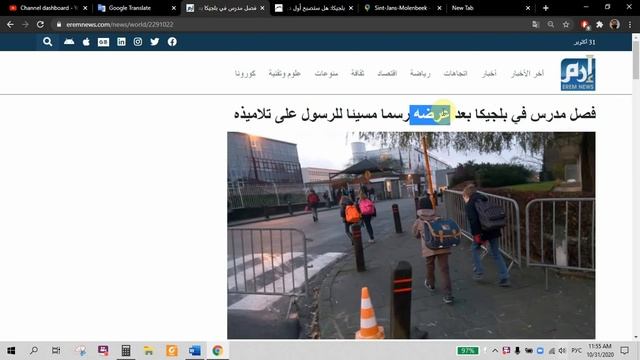The height and width of the screenshot is (360, 640).
Task: Open the آخر الأخبار menu item
Action: pyautogui.click(x=527, y=73)
